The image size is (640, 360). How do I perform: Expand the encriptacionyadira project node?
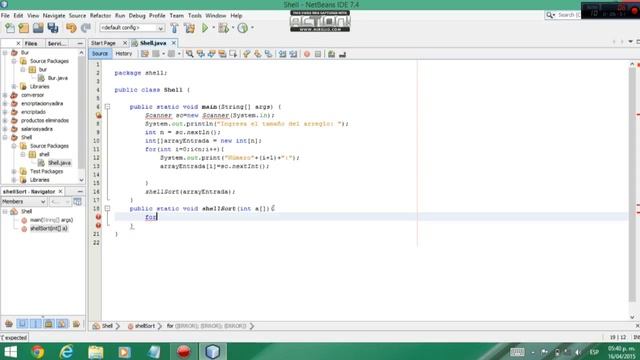coord(5,104)
